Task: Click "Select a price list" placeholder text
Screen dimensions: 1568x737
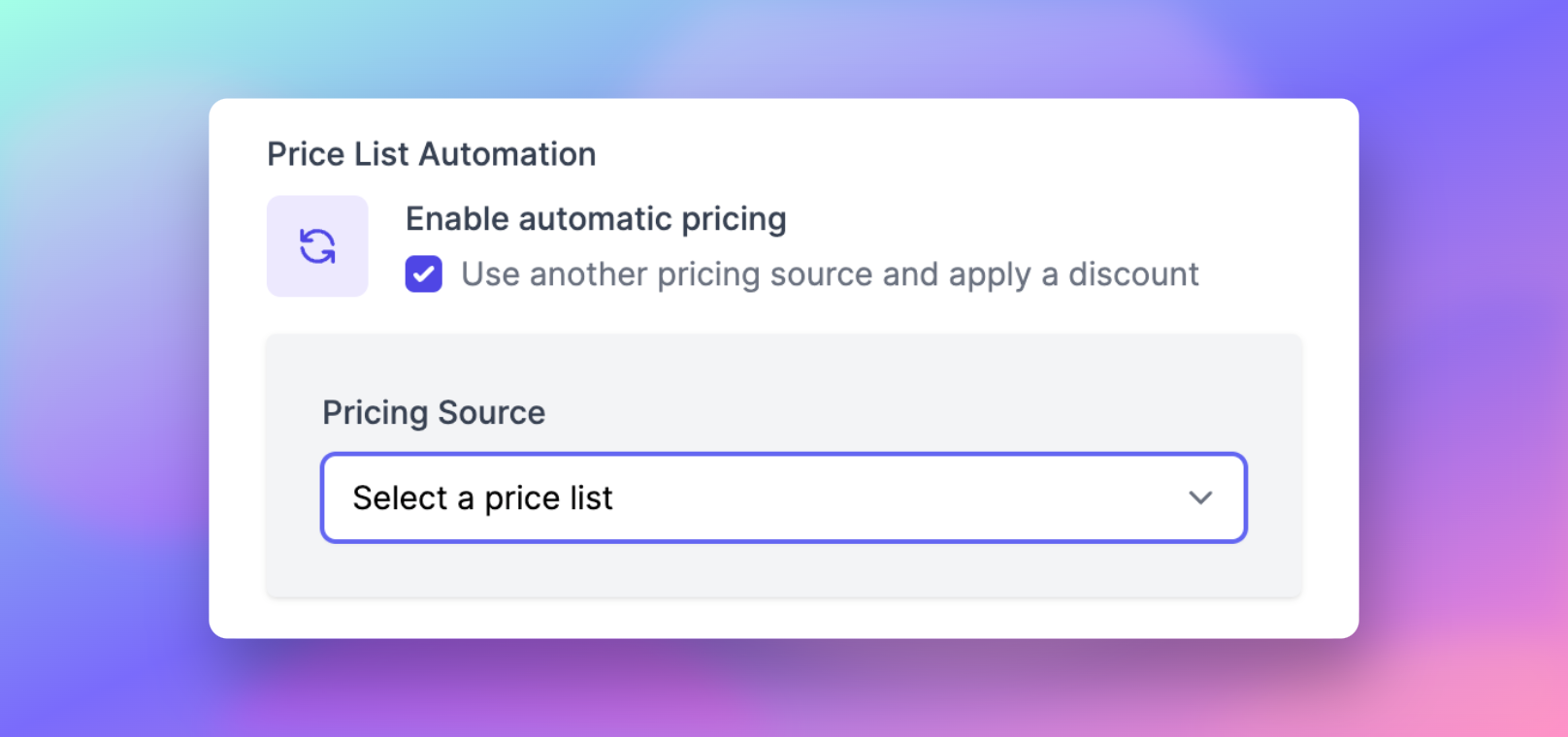Action: click(x=482, y=498)
